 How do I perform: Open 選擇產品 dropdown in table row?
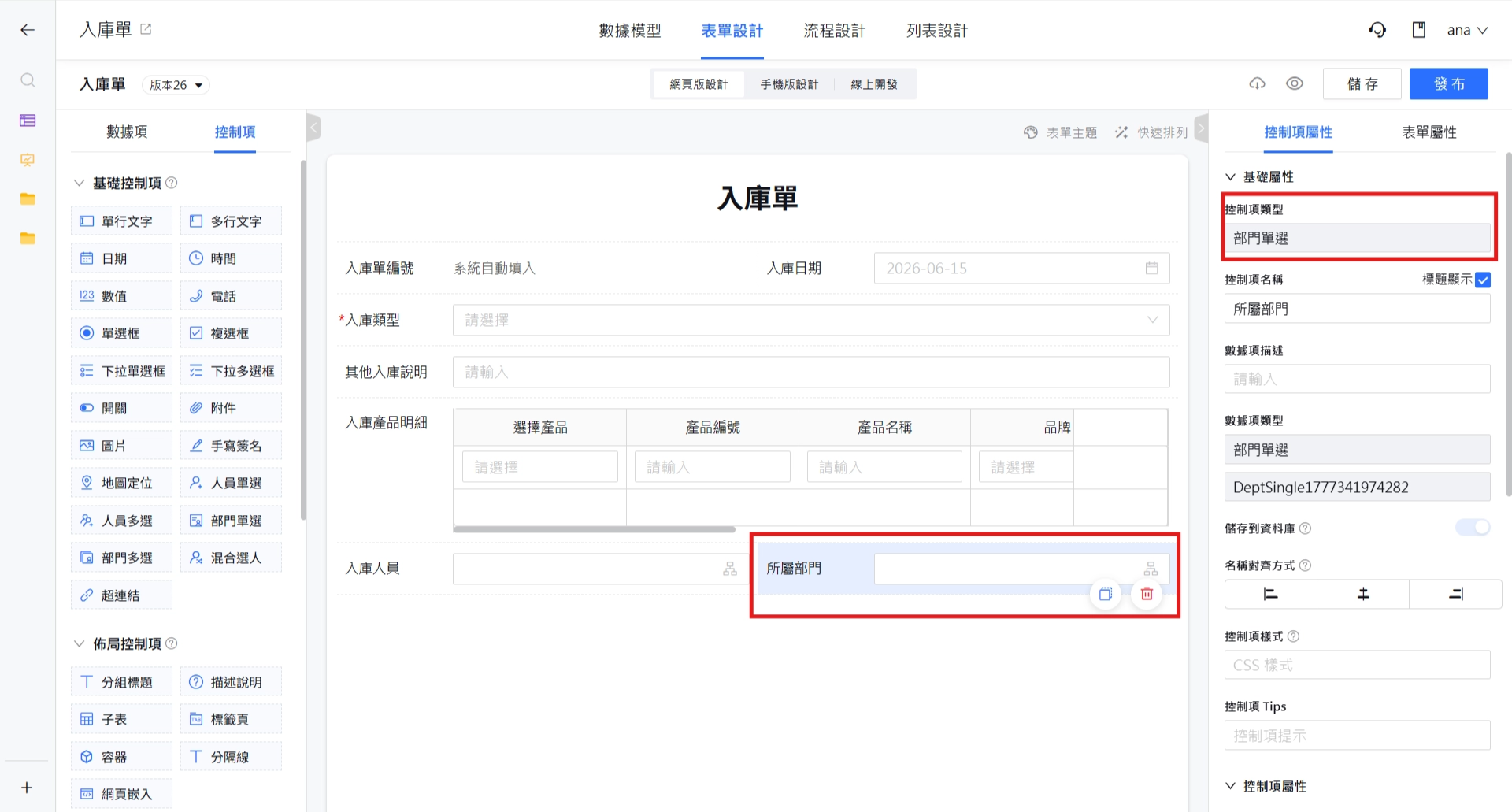[540, 467]
